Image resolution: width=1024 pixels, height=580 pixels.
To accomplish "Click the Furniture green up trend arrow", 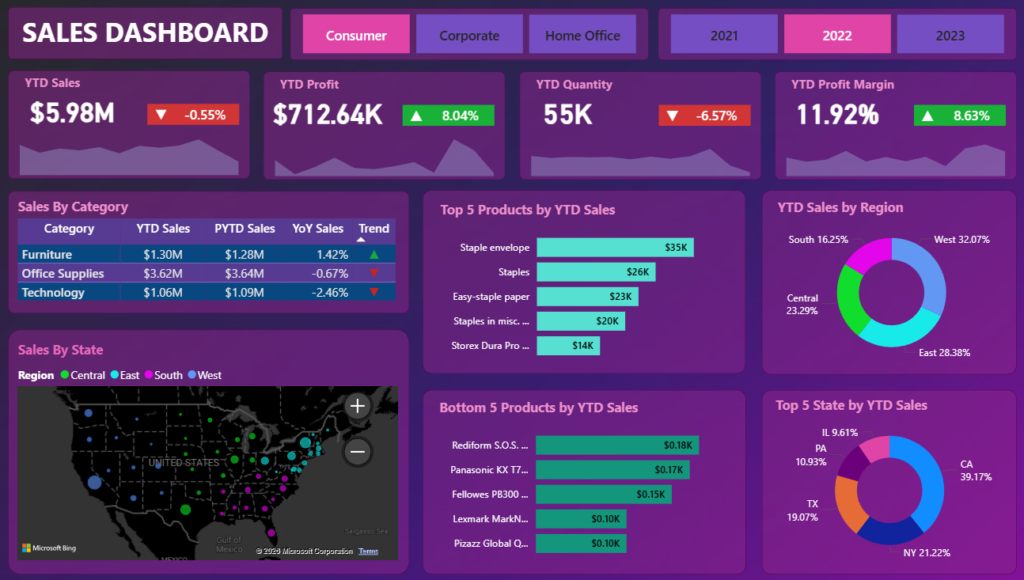I will pos(374,255).
